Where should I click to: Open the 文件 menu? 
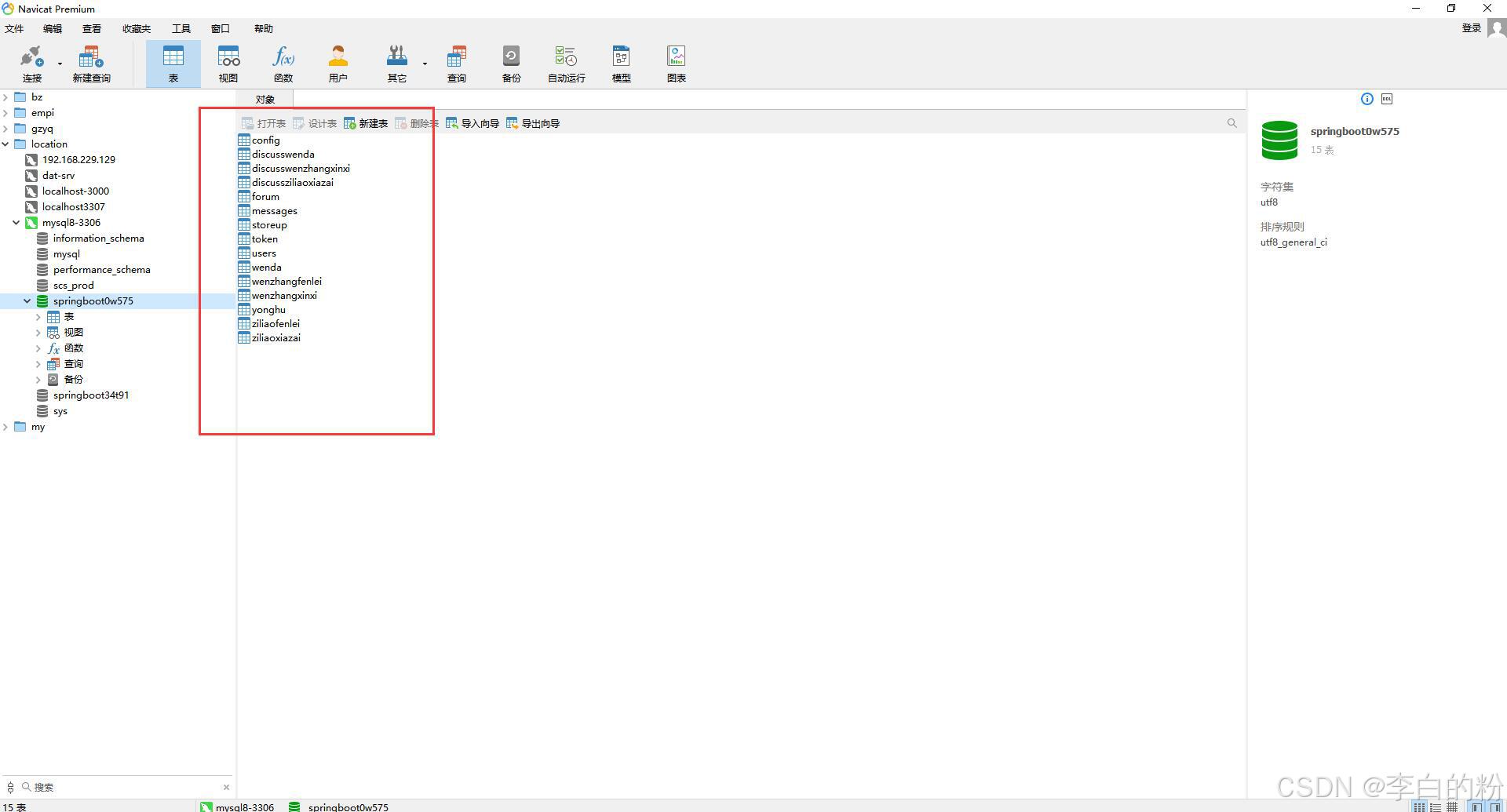pos(14,29)
